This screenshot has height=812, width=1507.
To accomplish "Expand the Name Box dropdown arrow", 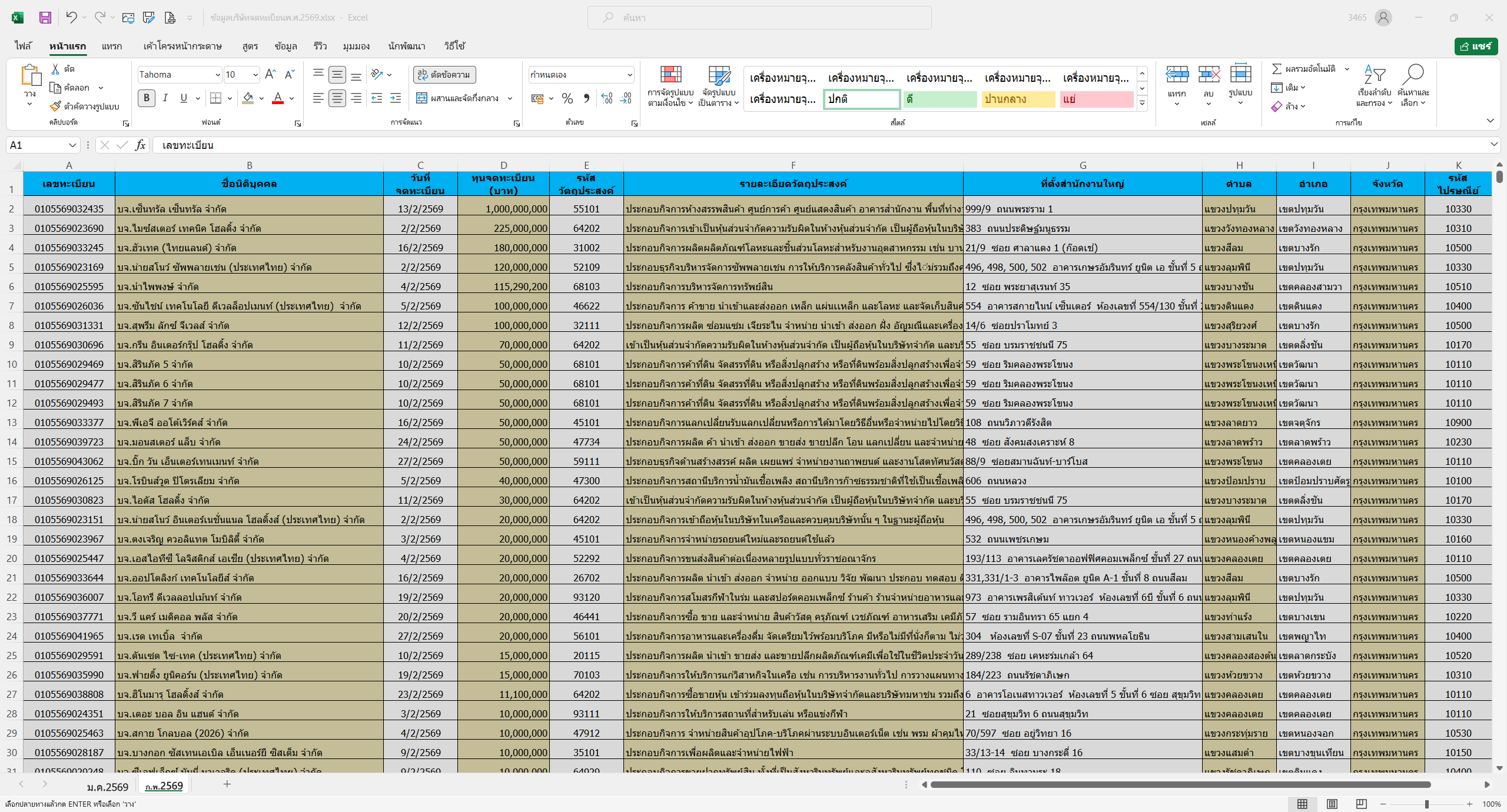I will tap(72, 145).
